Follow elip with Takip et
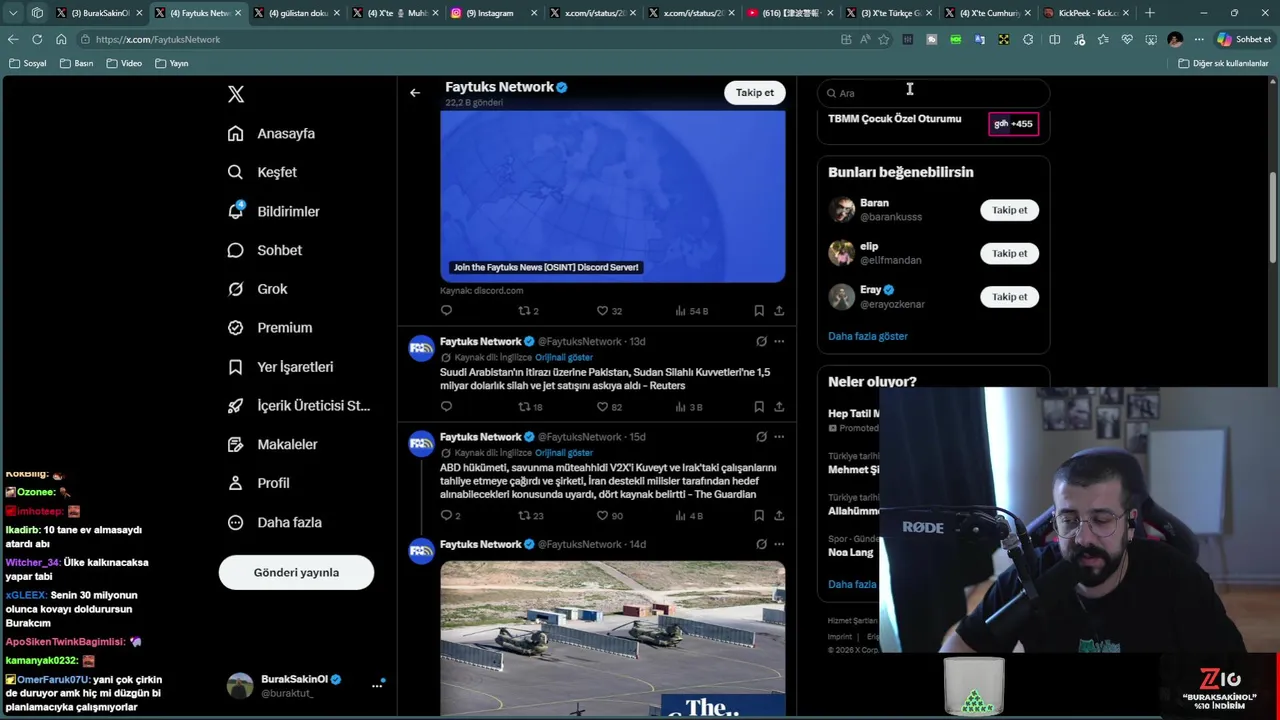The height and width of the screenshot is (720, 1280). click(x=1009, y=253)
